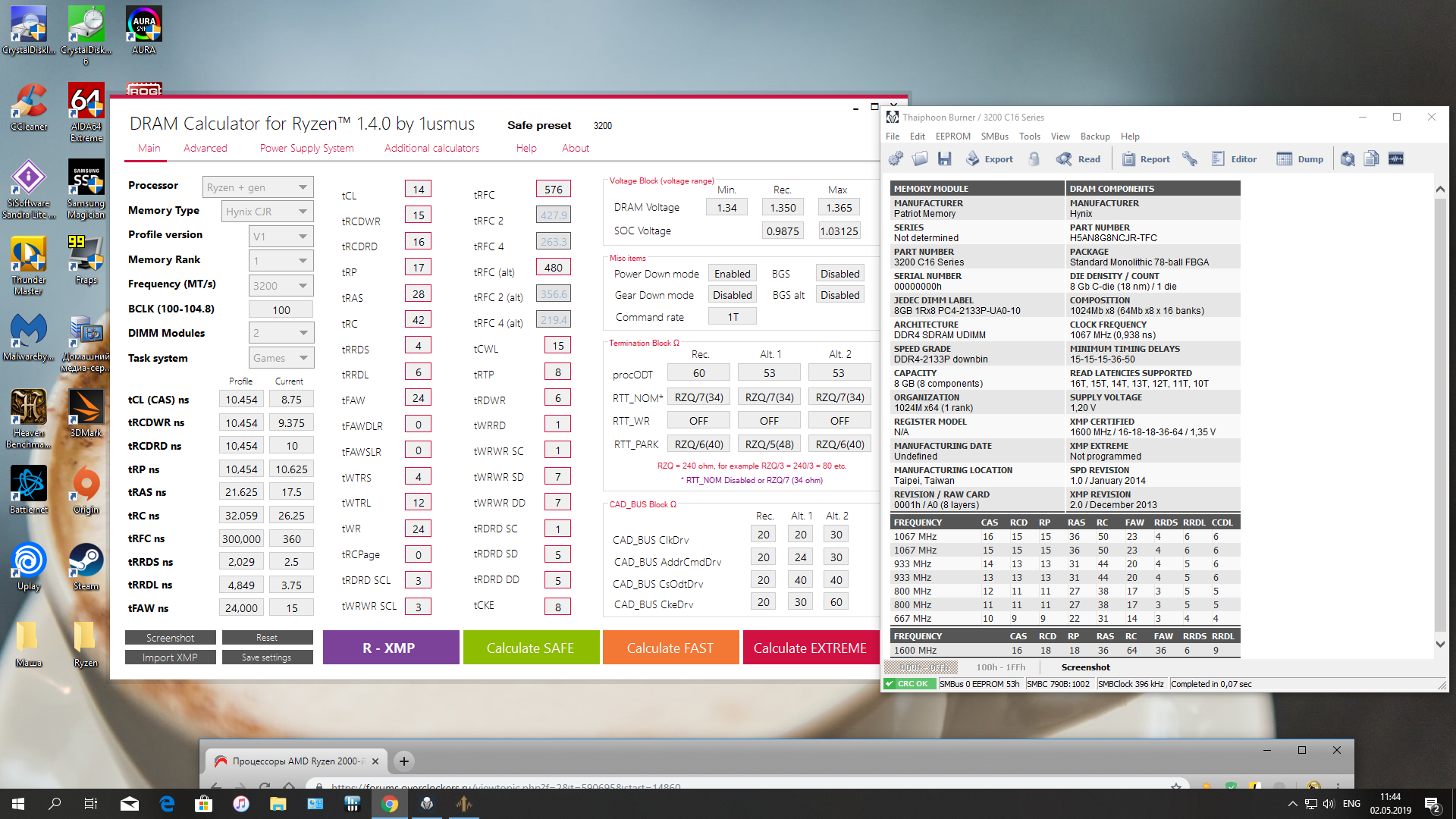The image size is (1456, 819).
Task: Toggle Gear Down mode Disabled setting
Action: click(732, 295)
